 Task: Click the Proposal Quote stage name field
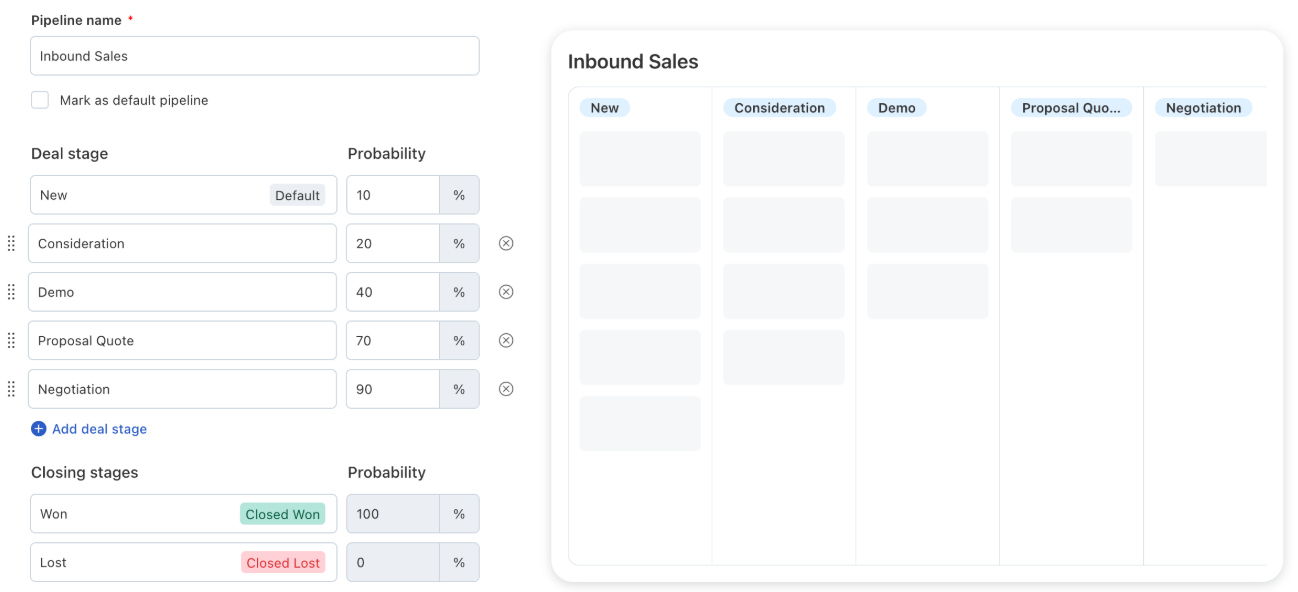[183, 340]
